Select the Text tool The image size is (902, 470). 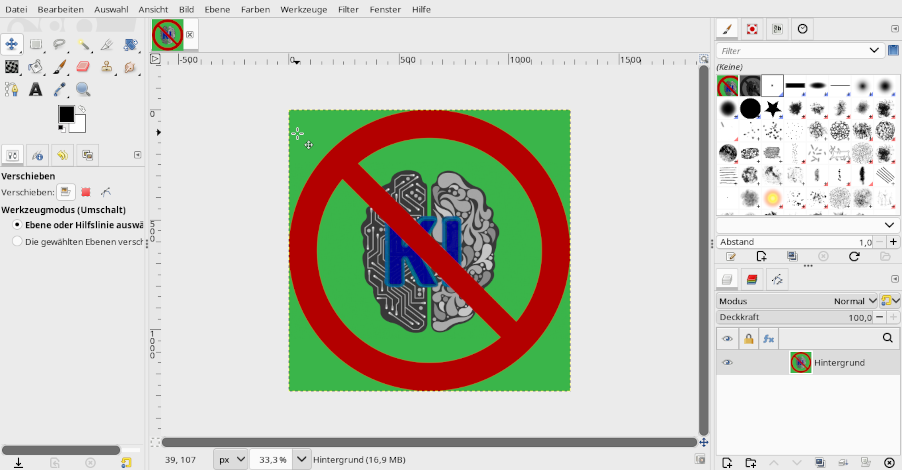click(x=35, y=90)
